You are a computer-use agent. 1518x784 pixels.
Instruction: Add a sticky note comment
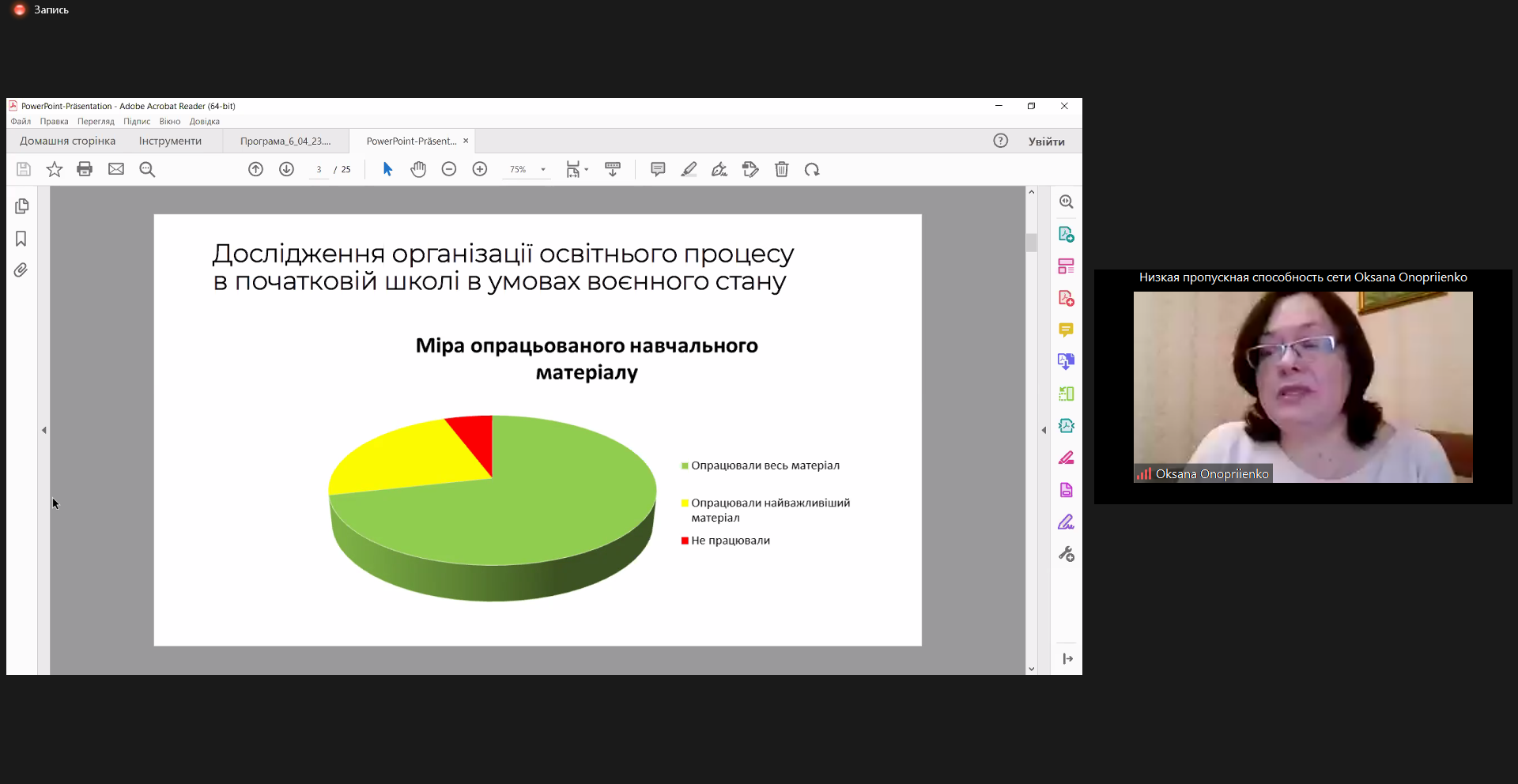658,169
